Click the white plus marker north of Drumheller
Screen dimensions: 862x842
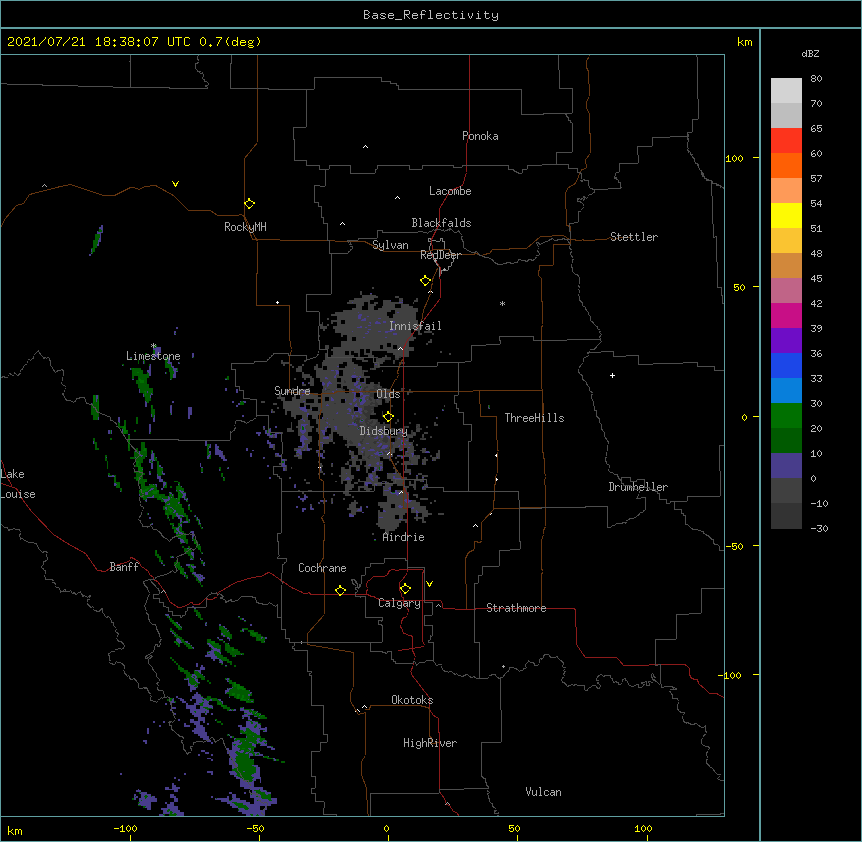point(612,375)
